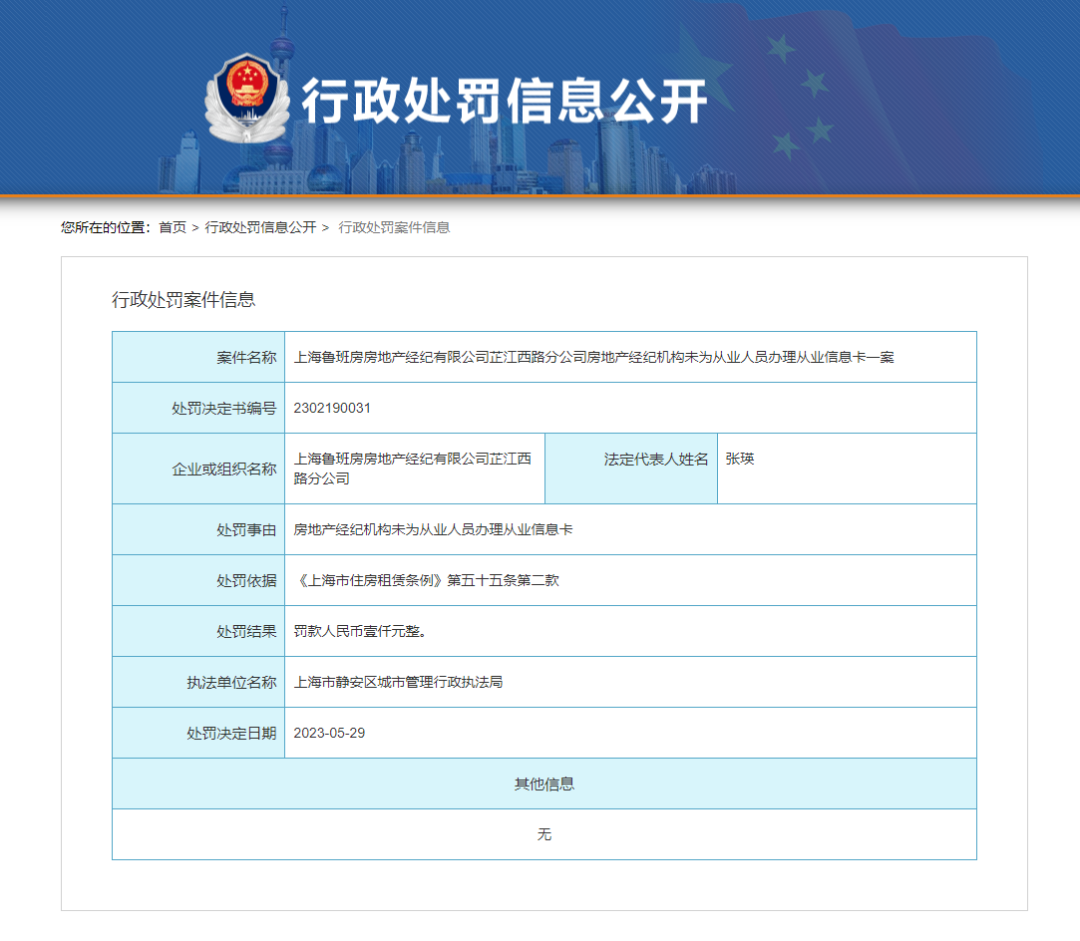Click the 执法单位名称 label cell
1080x941 pixels.
(198, 682)
